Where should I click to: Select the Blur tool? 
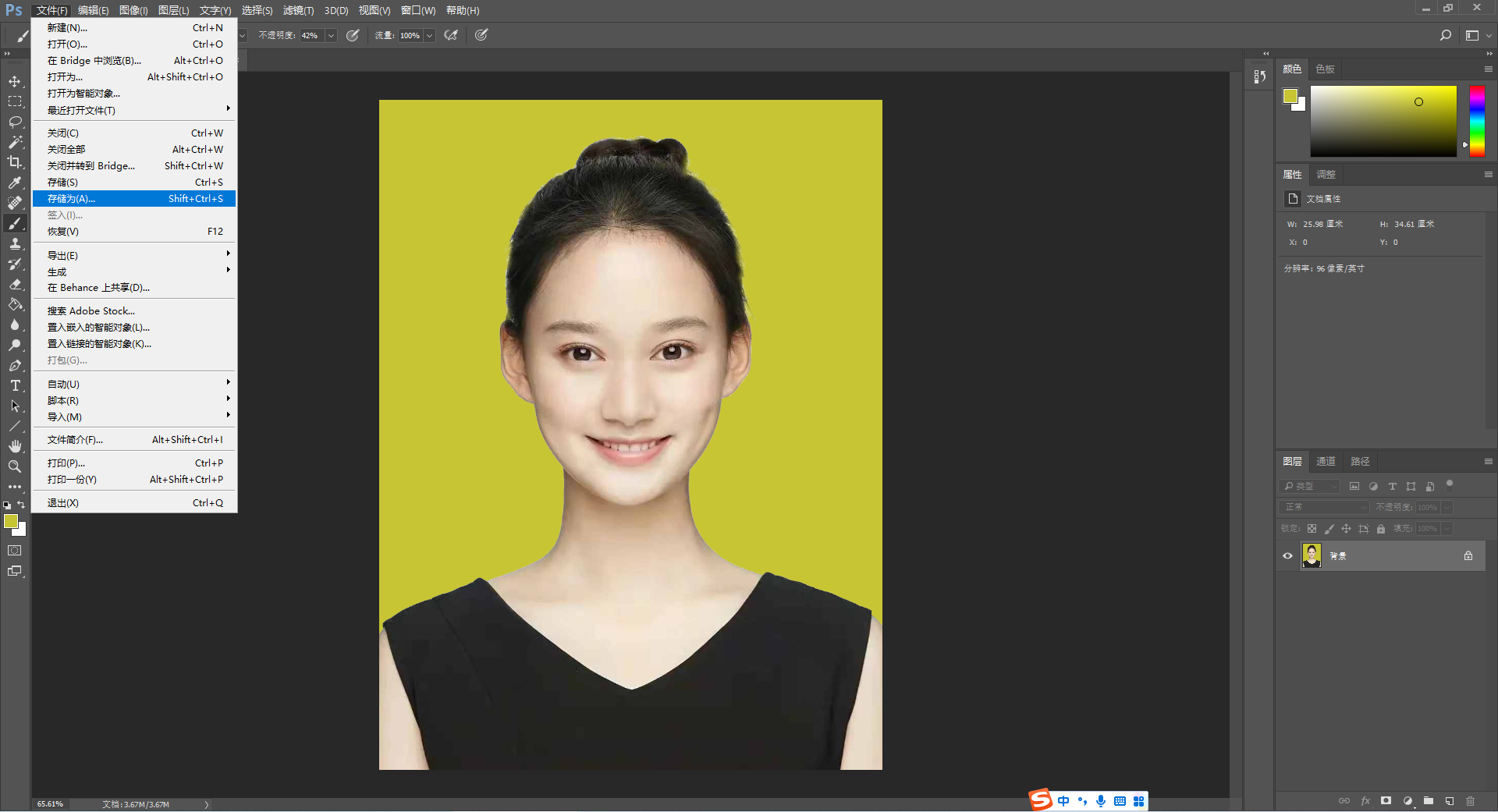tap(15, 324)
